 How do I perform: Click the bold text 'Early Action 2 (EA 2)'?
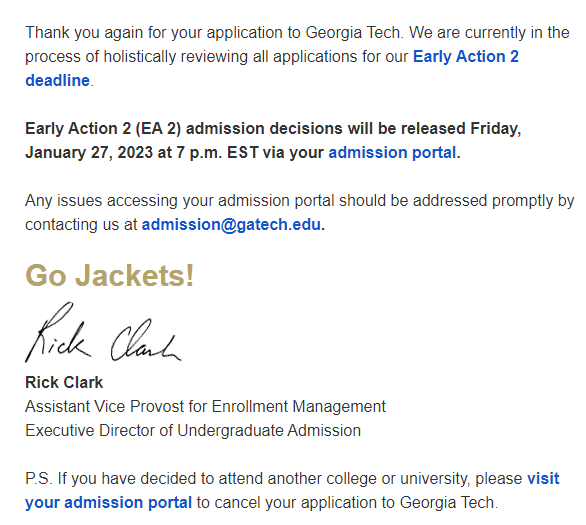[103, 129]
